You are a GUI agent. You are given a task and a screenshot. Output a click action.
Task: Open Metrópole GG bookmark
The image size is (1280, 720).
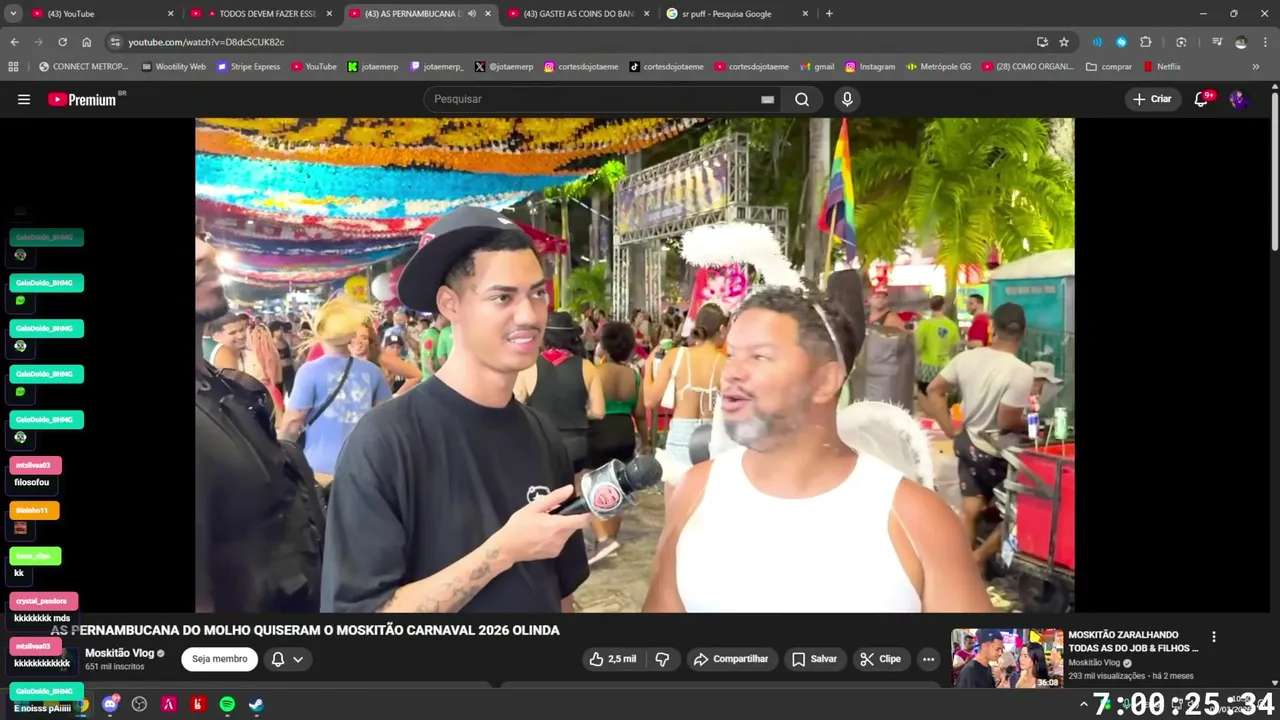938,67
